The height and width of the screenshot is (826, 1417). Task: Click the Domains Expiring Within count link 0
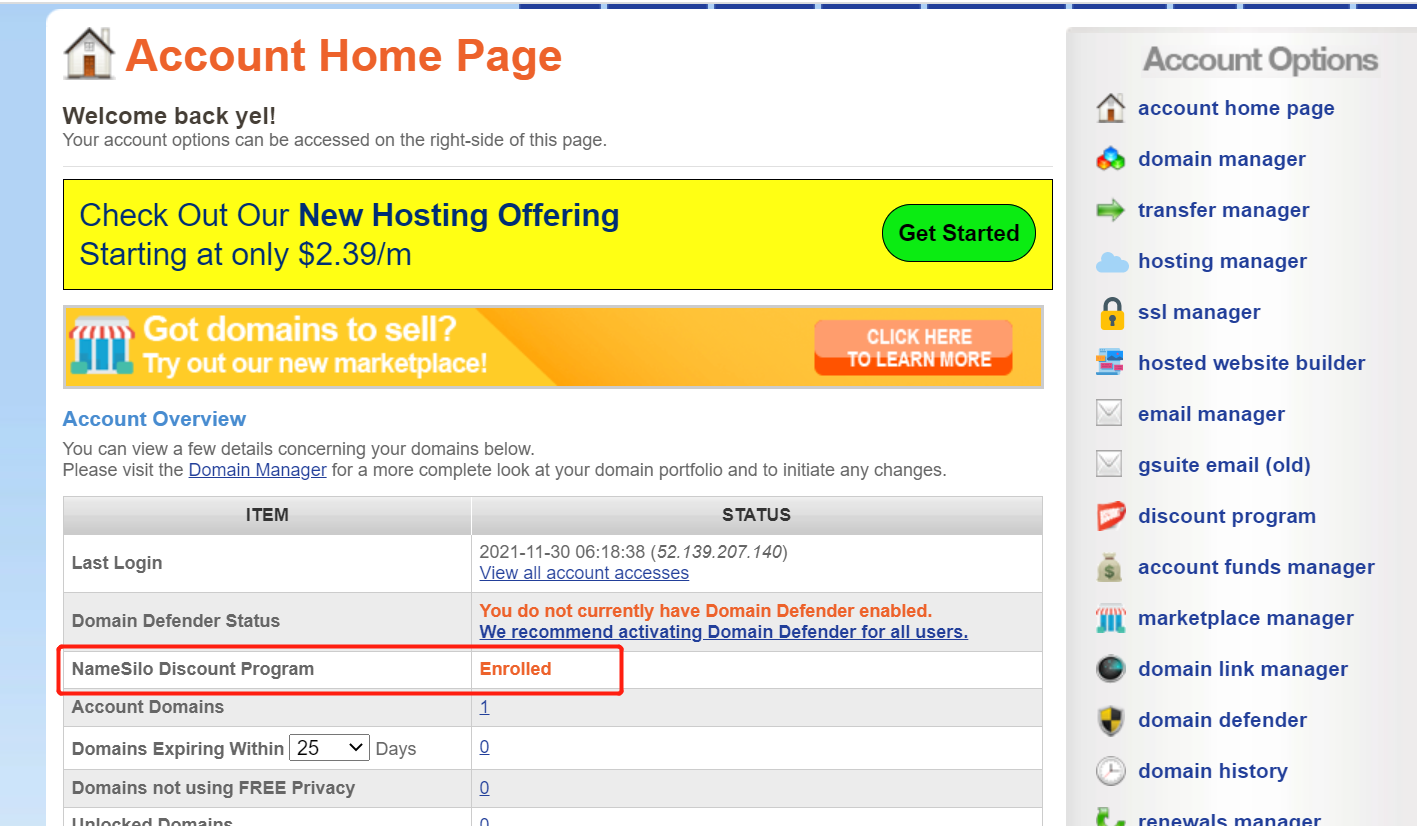click(484, 747)
